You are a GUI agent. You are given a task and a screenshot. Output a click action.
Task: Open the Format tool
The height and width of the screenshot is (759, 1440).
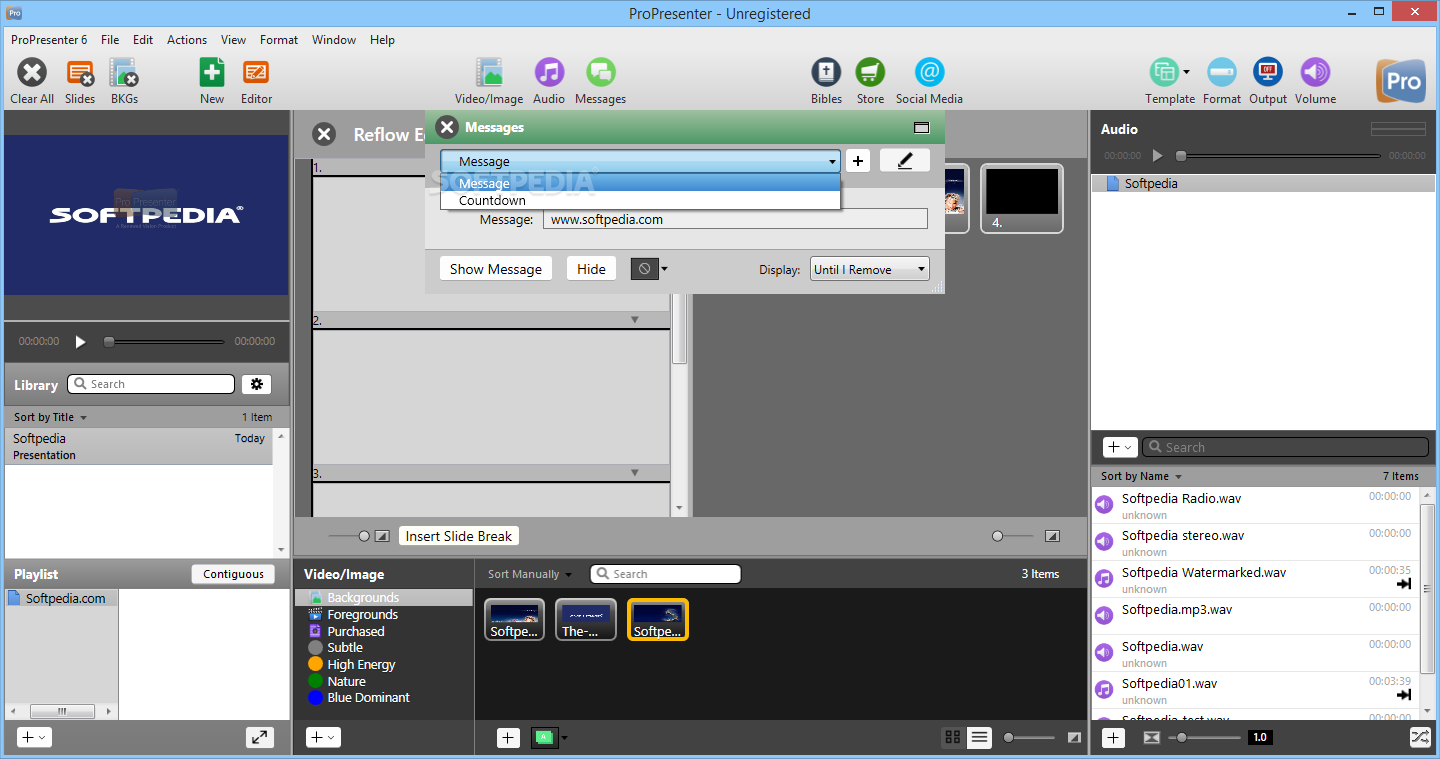pyautogui.click(x=1222, y=80)
